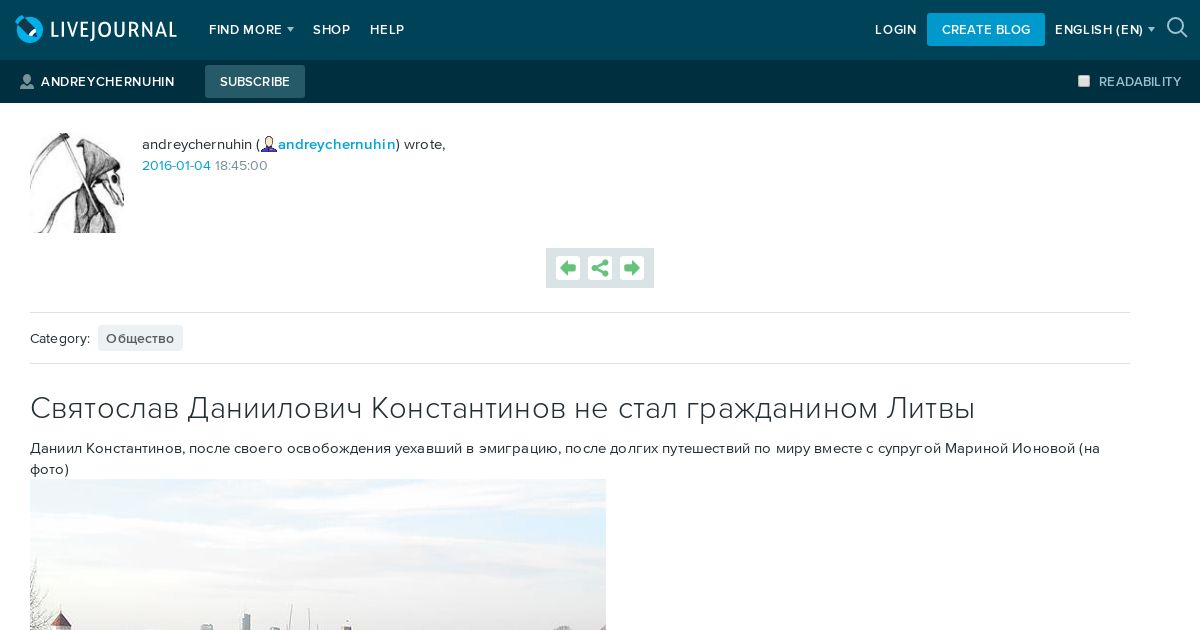This screenshot has height=630, width=1200.
Task: Open the share icon between arrows
Action: coord(600,268)
